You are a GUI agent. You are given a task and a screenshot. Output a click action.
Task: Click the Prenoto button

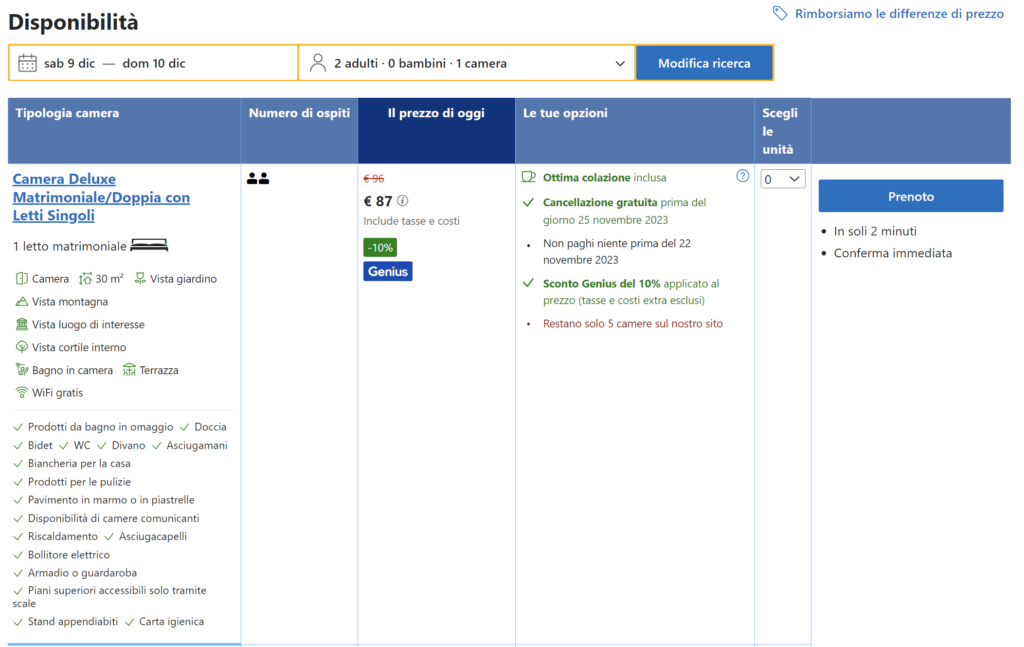[910, 196]
